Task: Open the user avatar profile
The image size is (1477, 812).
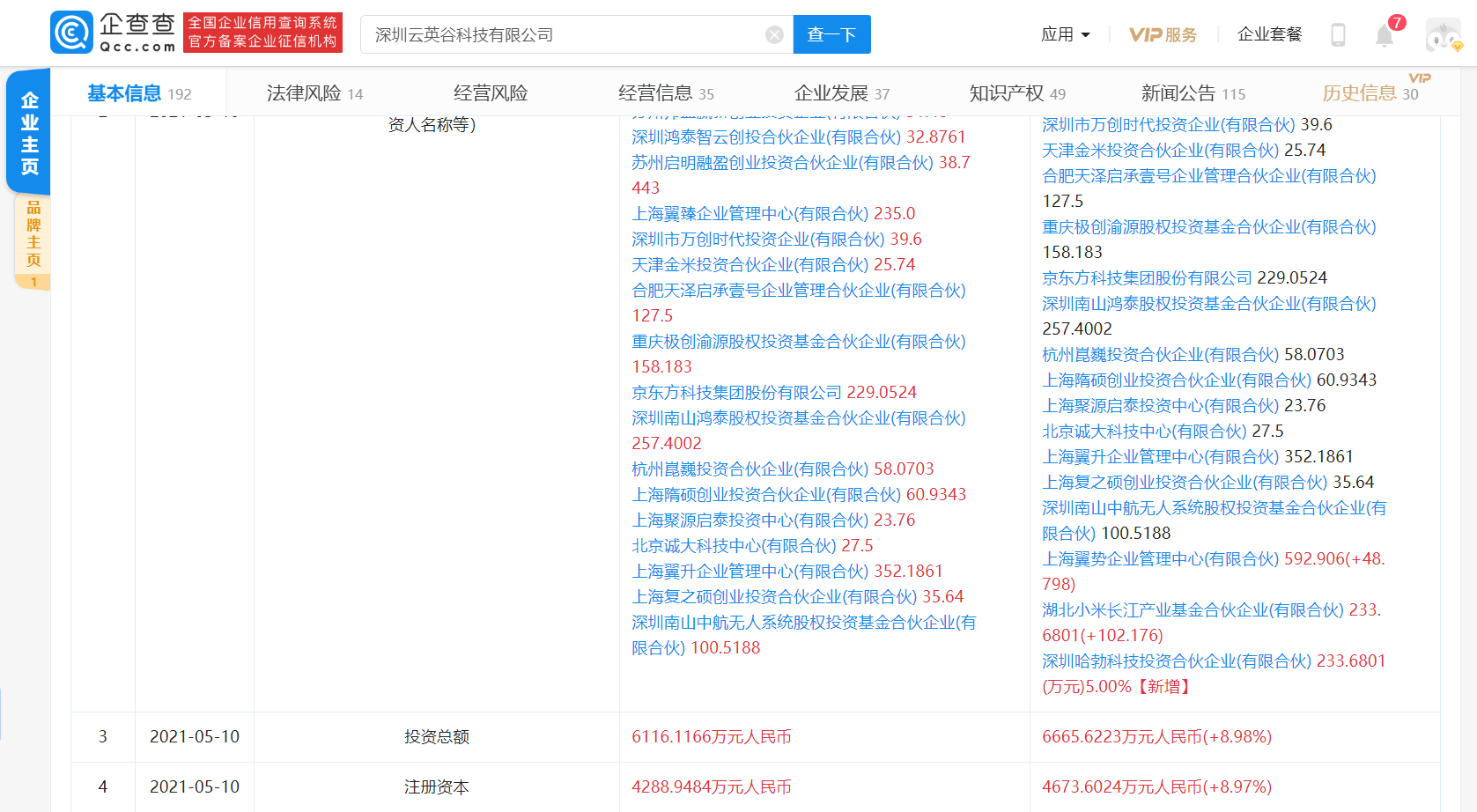Action: tap(1444, 35)
